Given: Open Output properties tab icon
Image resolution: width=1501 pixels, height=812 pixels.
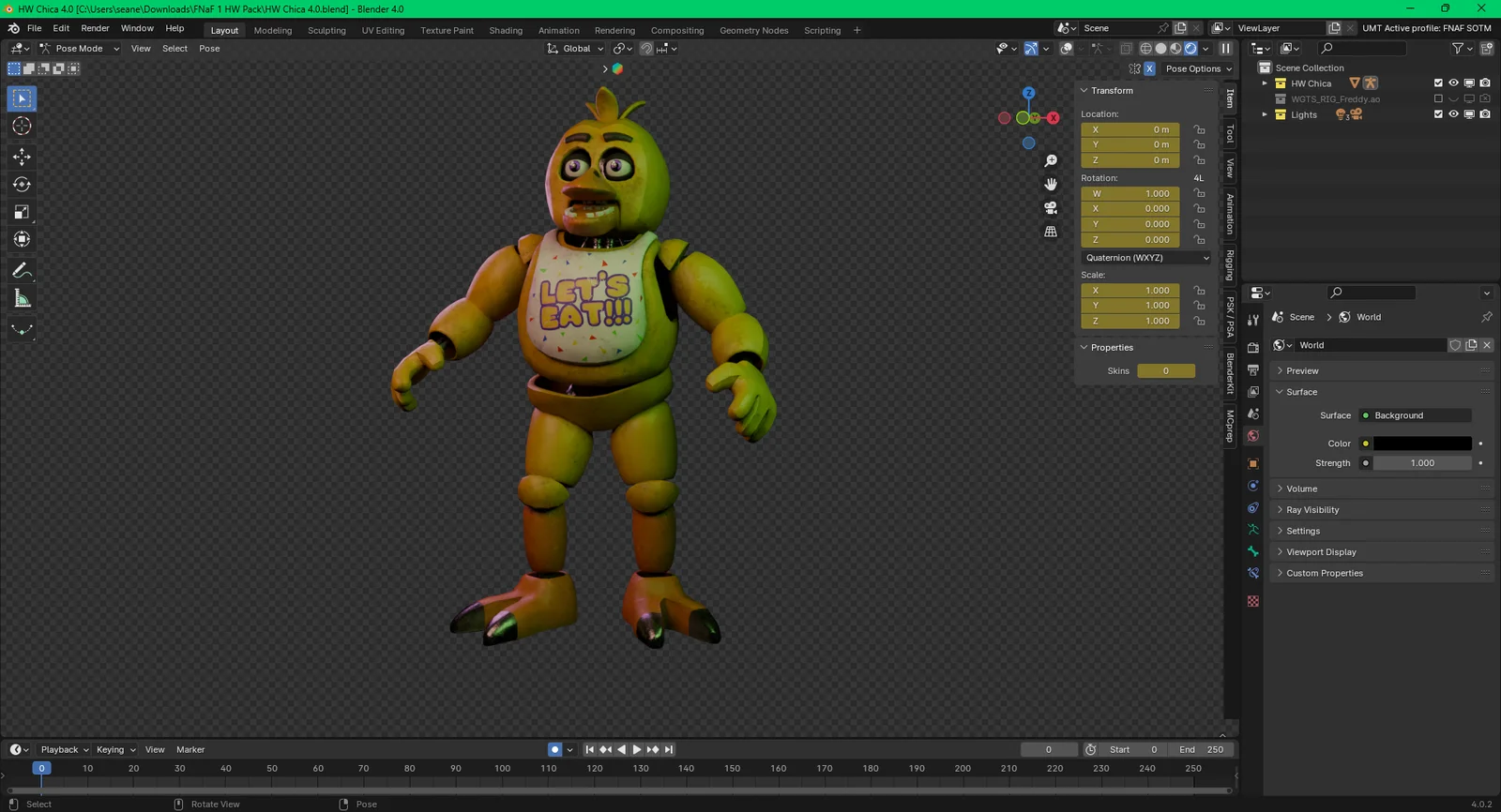Looking at the screenshot, I should [x=1253, y=370].
